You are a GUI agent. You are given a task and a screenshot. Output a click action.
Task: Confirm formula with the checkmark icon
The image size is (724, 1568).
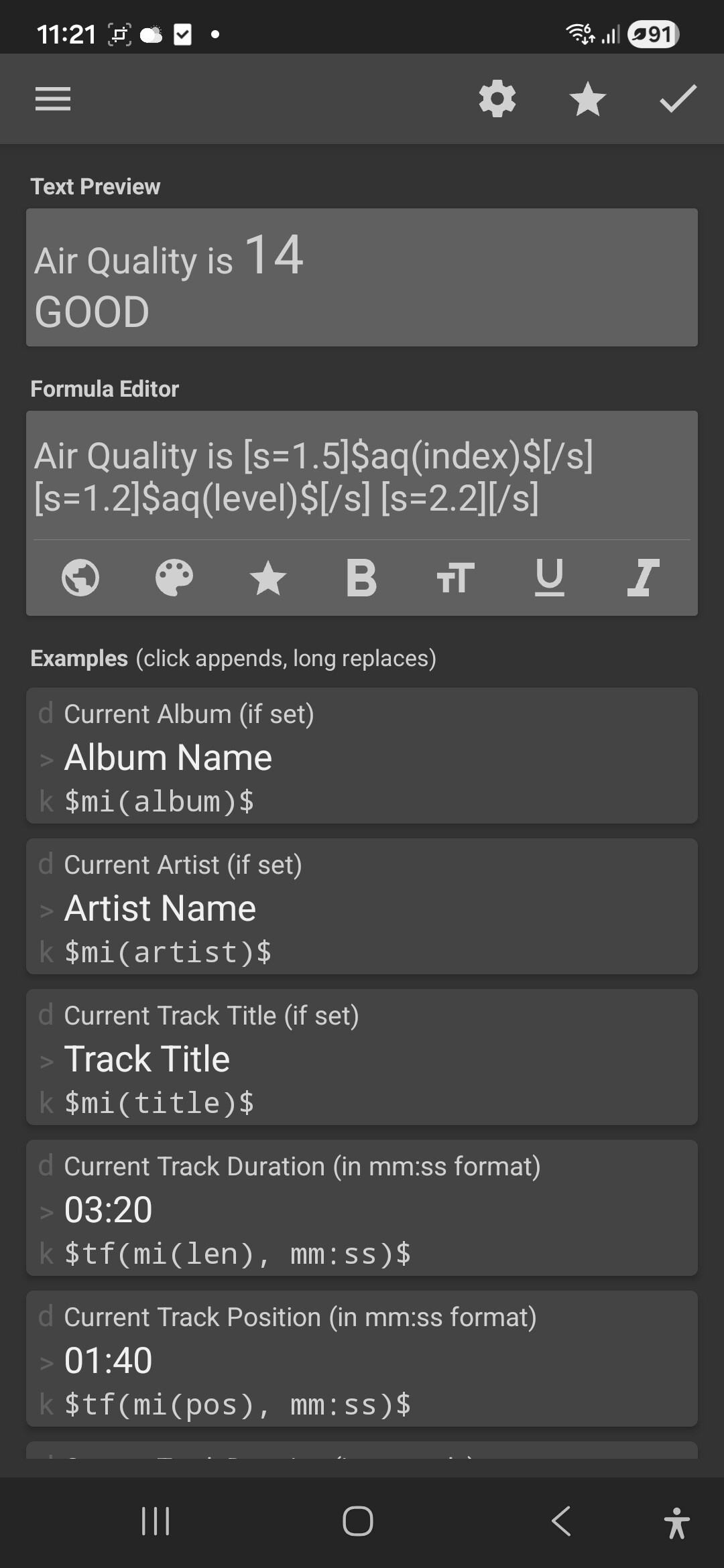(678, 99)
